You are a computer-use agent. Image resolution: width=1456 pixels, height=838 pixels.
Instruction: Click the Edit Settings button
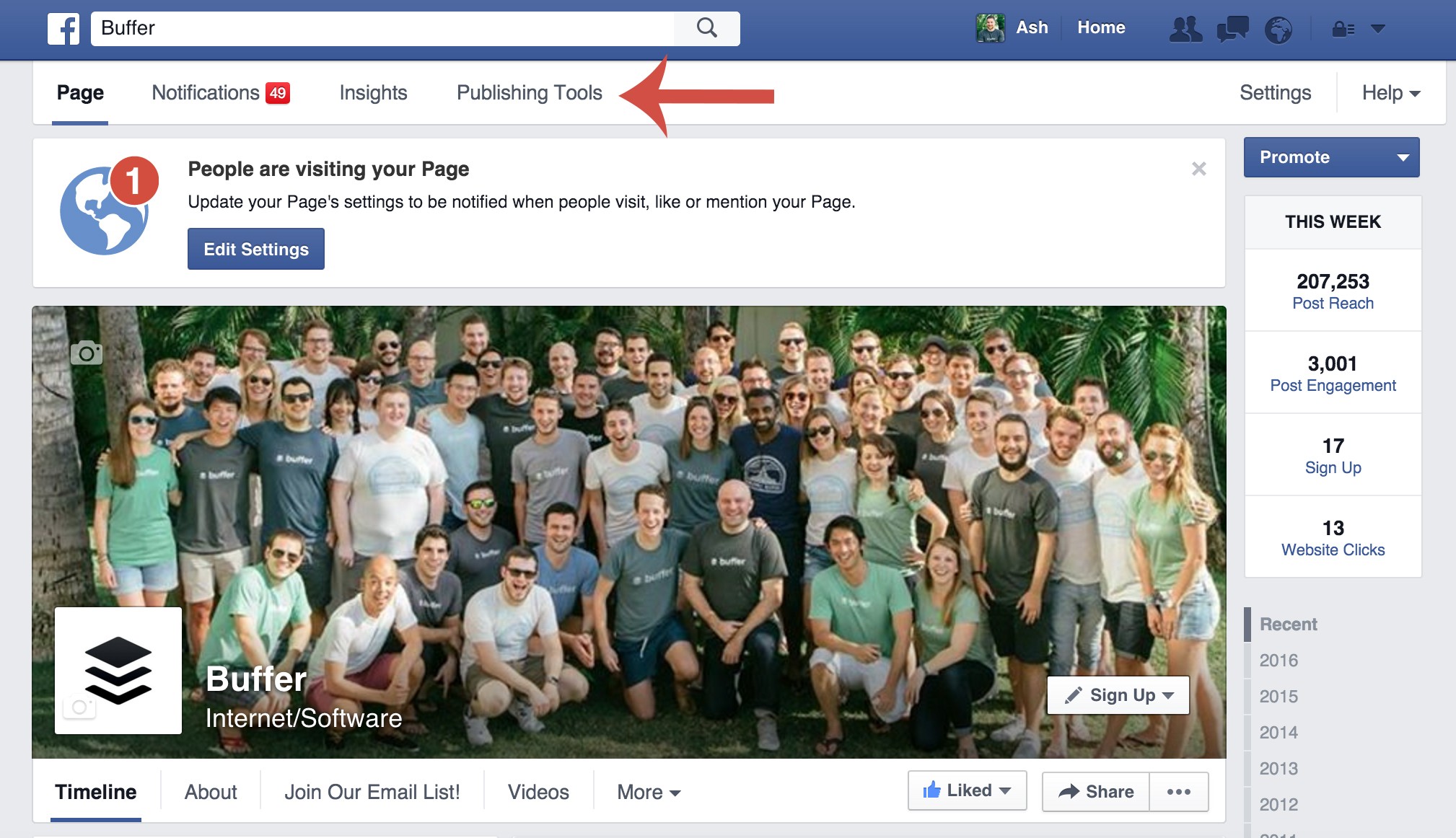257,249
